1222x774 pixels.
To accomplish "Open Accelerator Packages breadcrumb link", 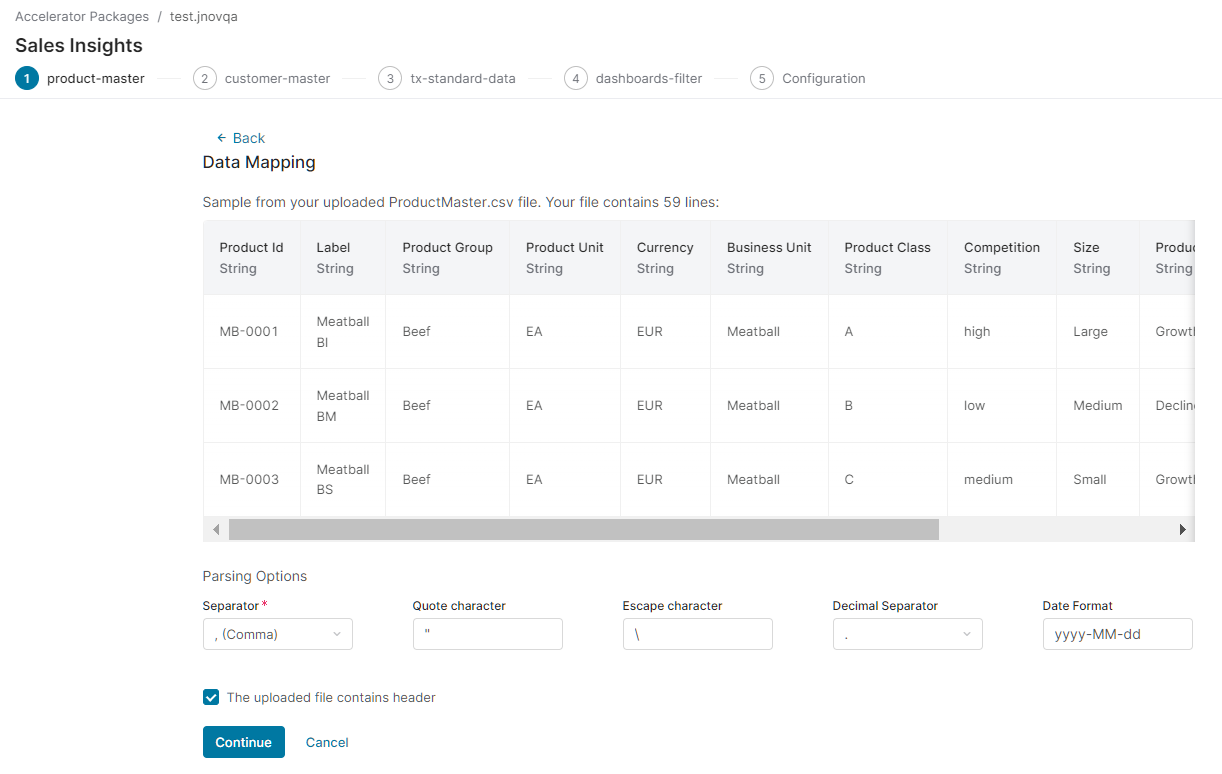I will point(82,16).
